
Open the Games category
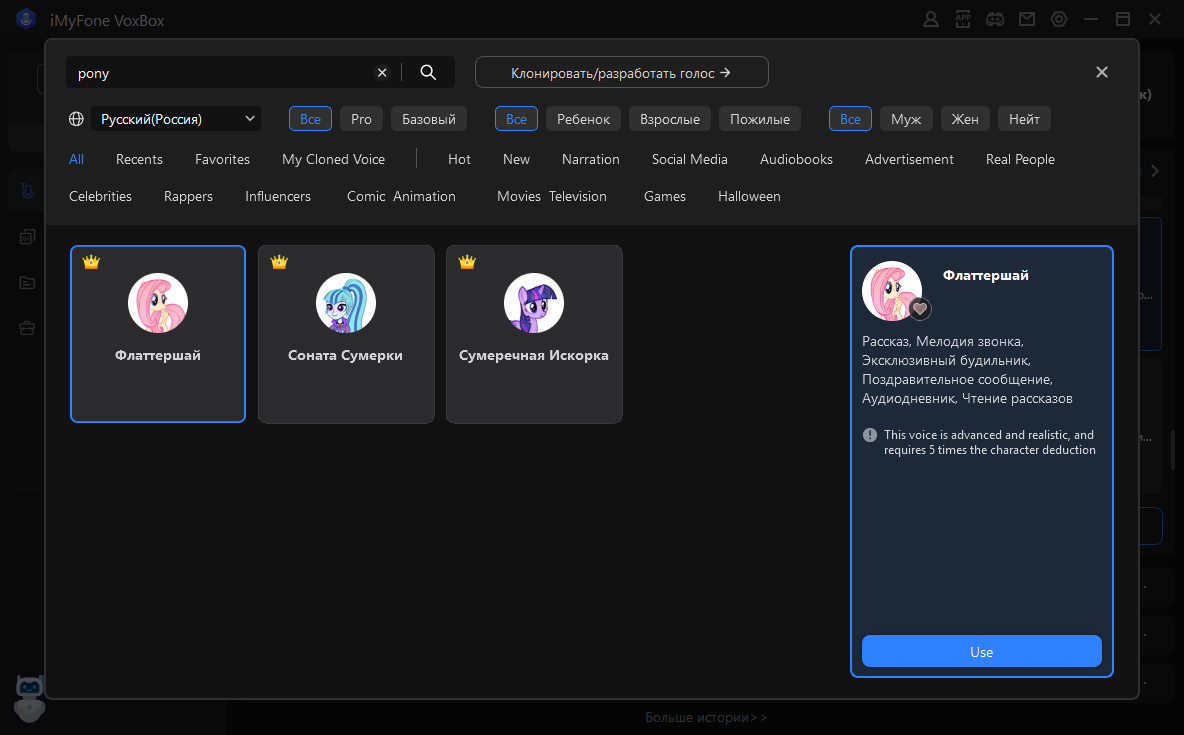tap(664, 196)
